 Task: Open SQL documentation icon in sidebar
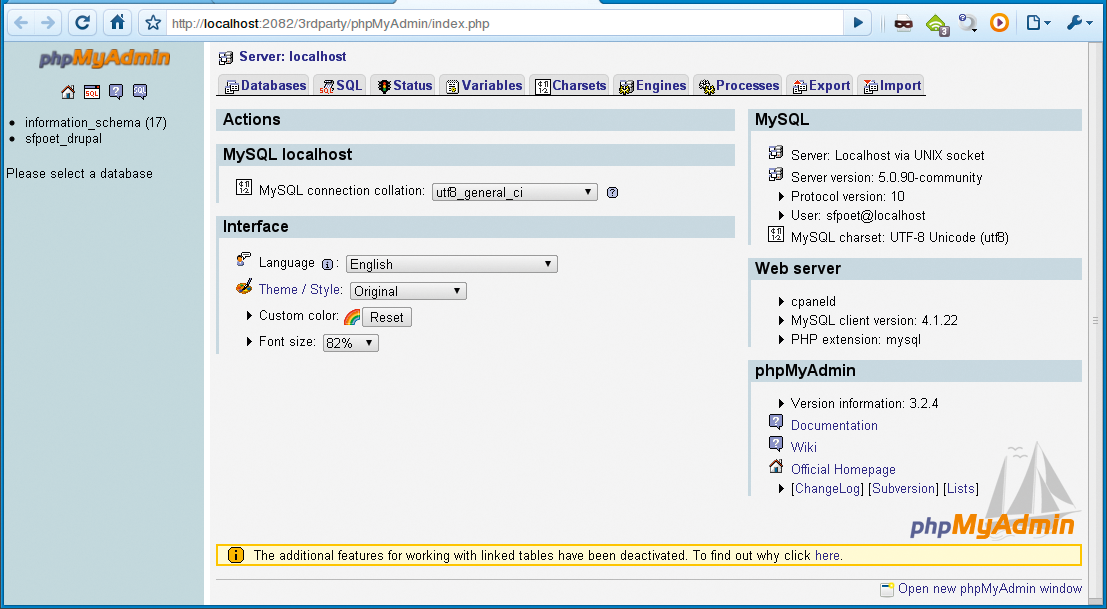(140, 92)
